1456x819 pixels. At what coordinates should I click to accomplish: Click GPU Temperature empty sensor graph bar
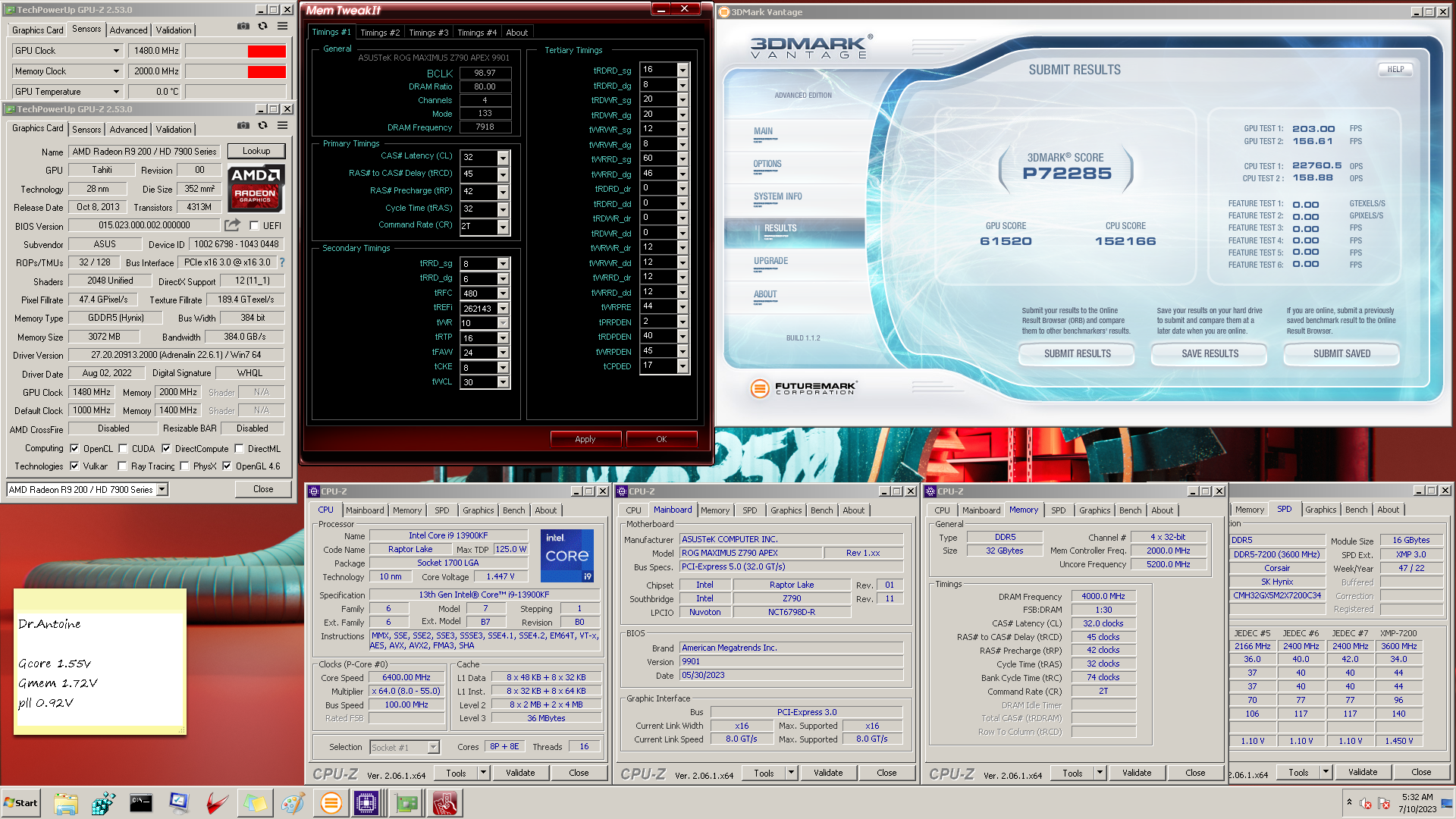pos(236,92)
